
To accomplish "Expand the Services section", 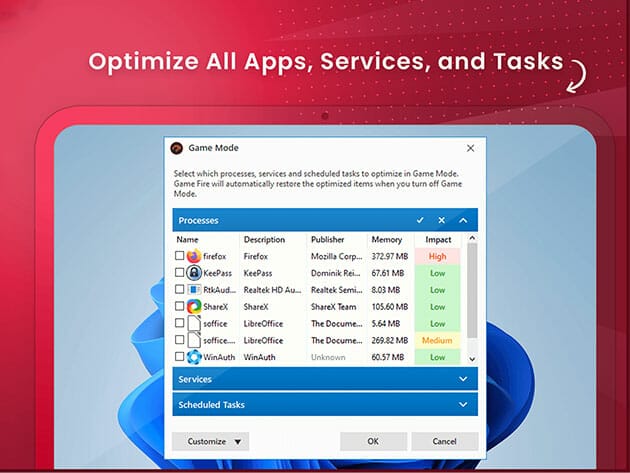I will [463, 380].
